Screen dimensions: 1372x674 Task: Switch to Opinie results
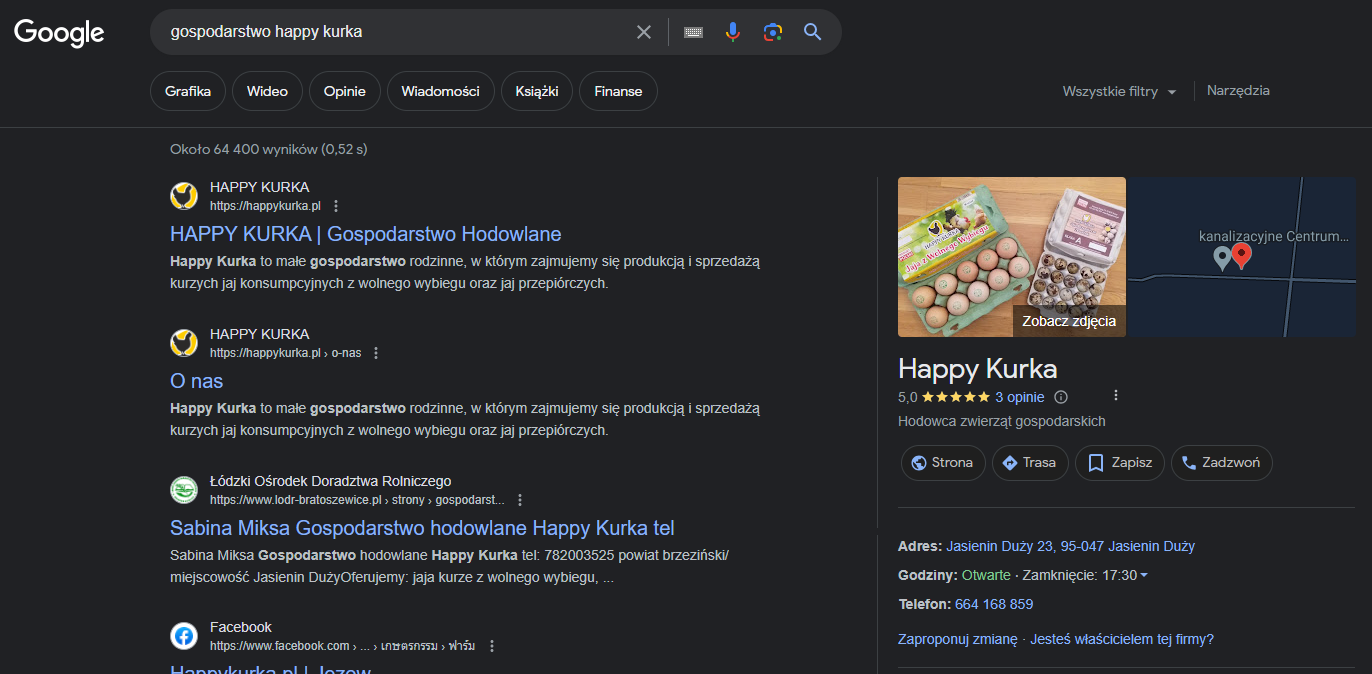point(345,91)
